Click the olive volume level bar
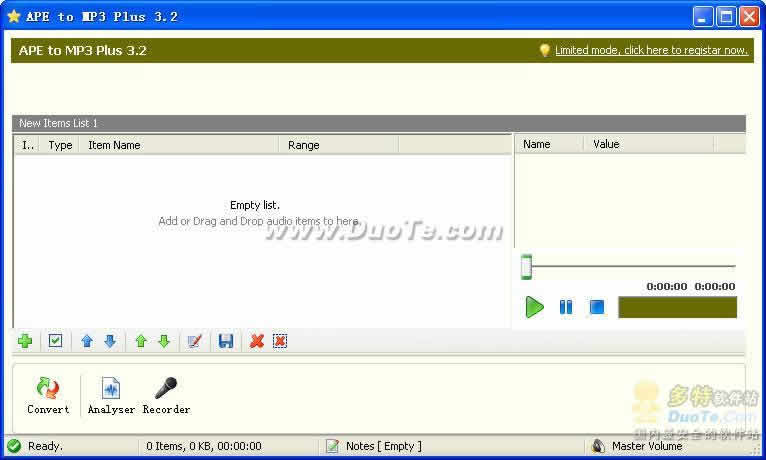 [678, 307]
